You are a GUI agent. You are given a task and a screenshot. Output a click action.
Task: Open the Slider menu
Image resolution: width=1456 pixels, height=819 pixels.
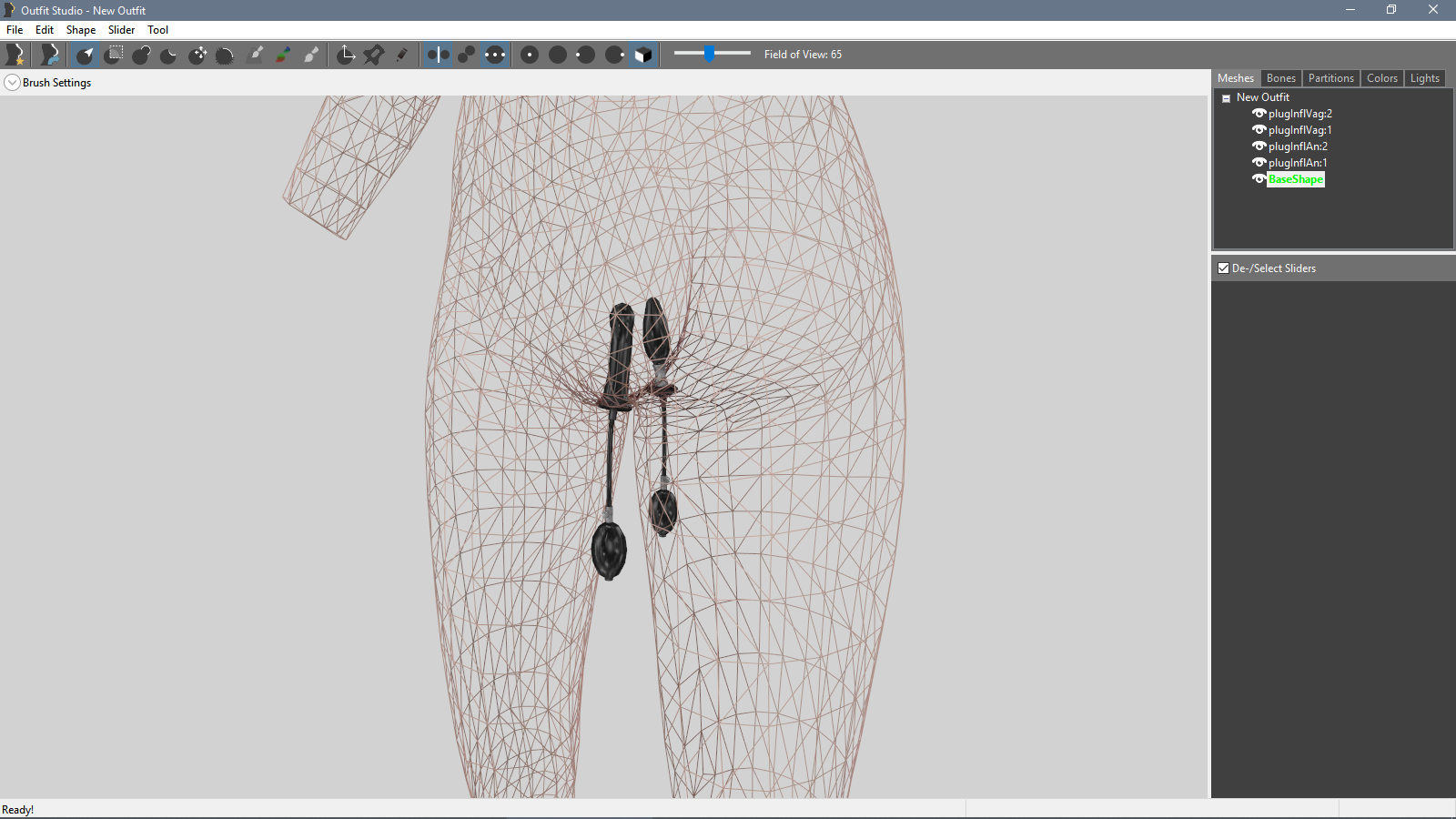[121, 30]
